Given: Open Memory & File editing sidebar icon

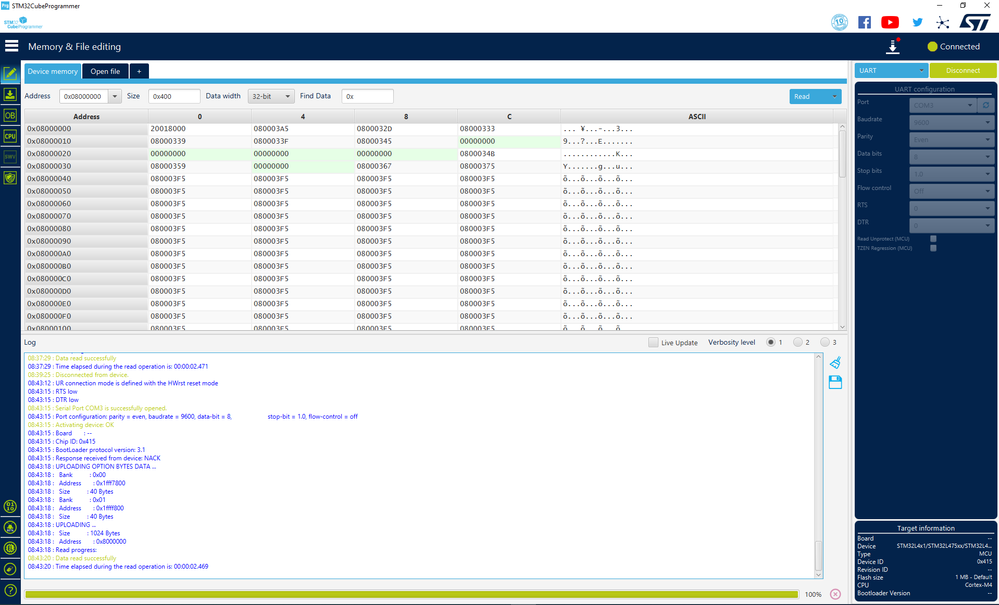Looking at the screenshot, I should (10, 74).
